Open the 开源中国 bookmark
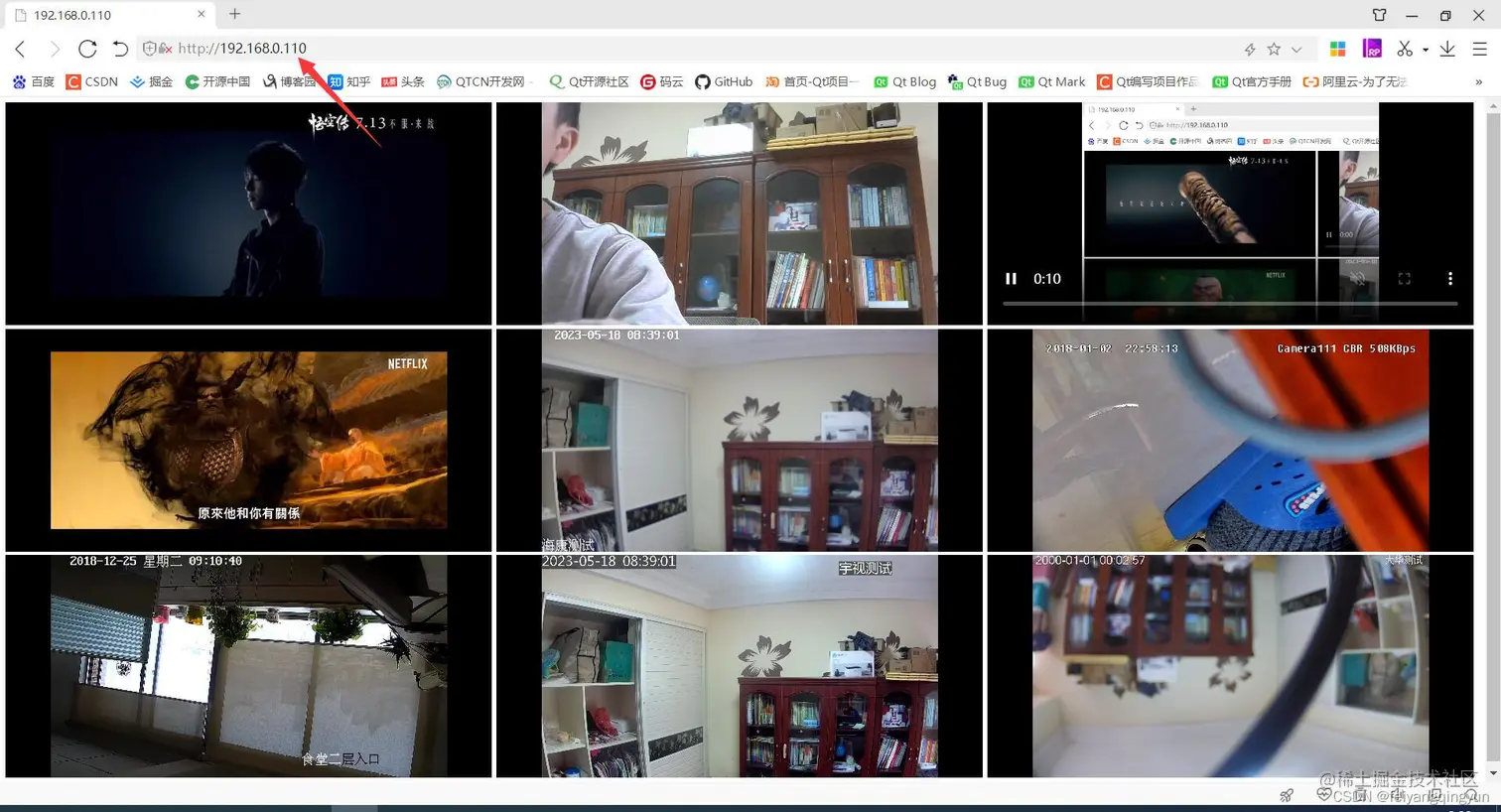 tap(218, 81)
